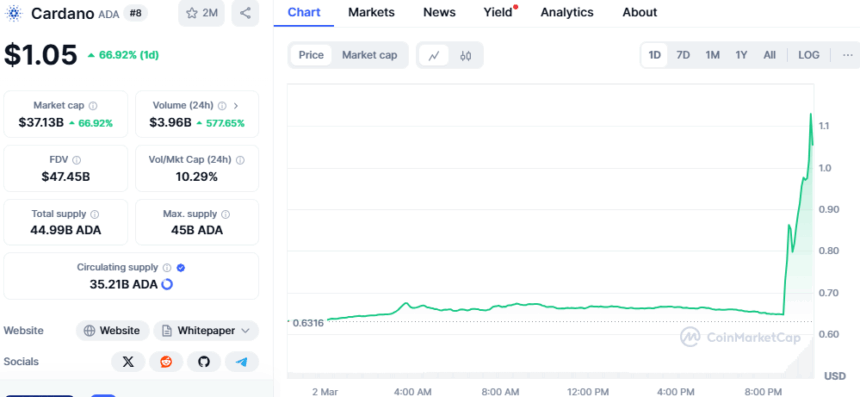860x397 pixels.
Task: Click Volume (24h) info icon
Action: 222,105
